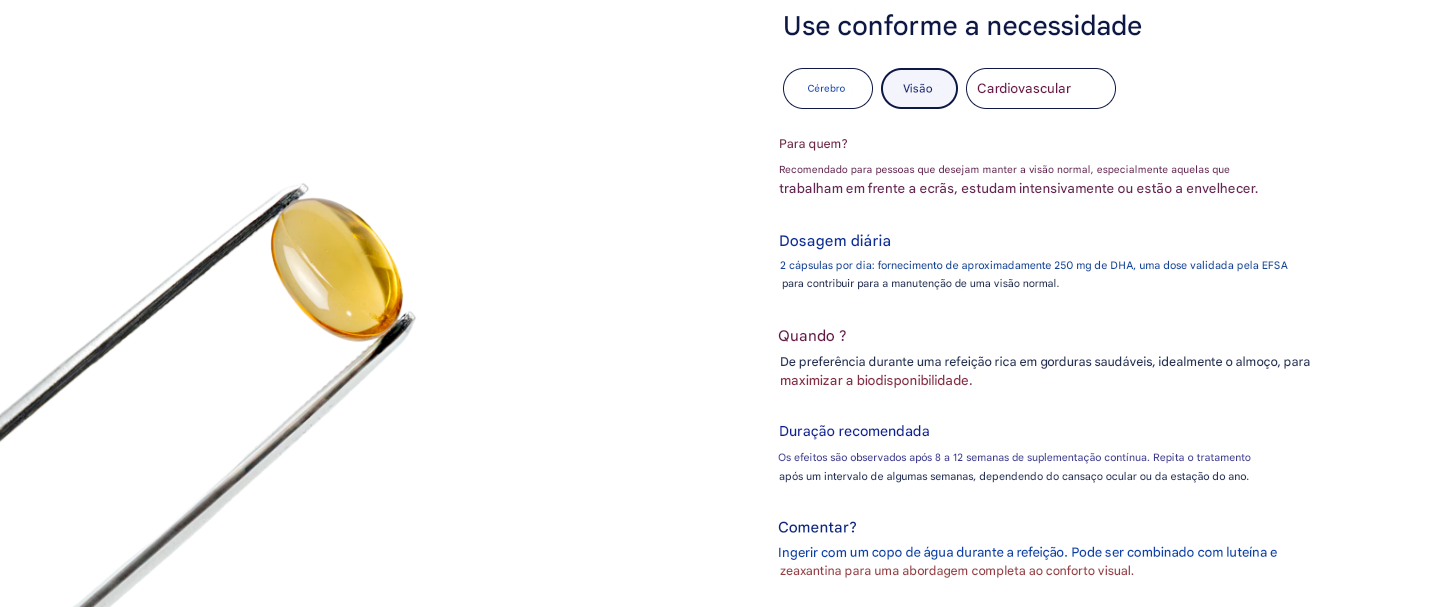Click the 'Dosagem diária' heading
The image size is (1440, 607).
point(835,241)
